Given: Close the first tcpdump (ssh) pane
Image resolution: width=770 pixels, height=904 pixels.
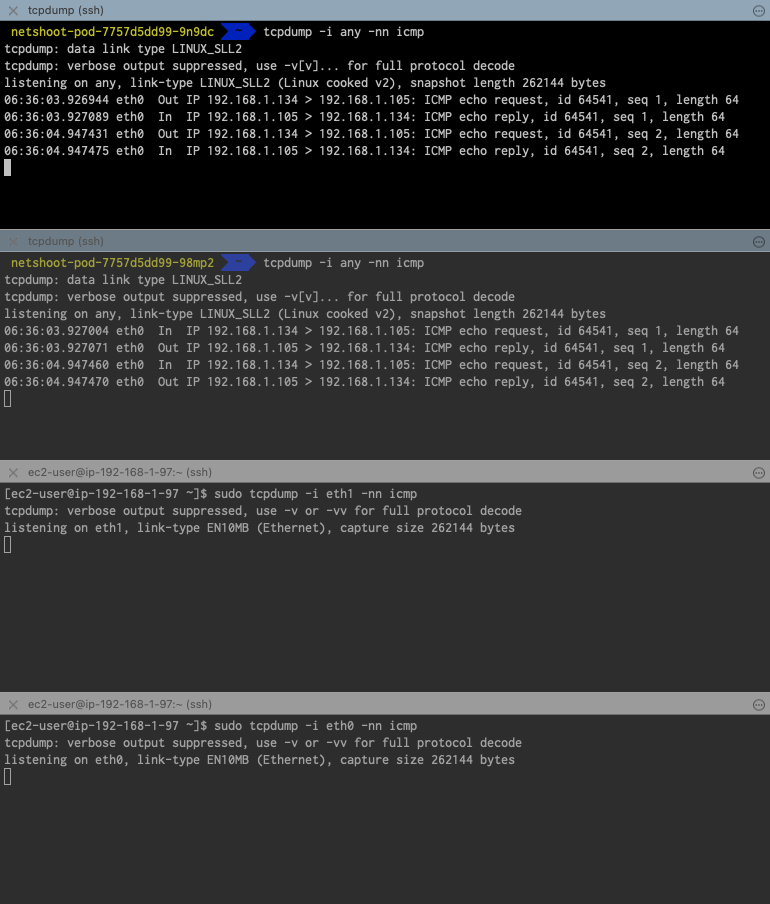Looking at the screenshot, I should pos(13,10).
